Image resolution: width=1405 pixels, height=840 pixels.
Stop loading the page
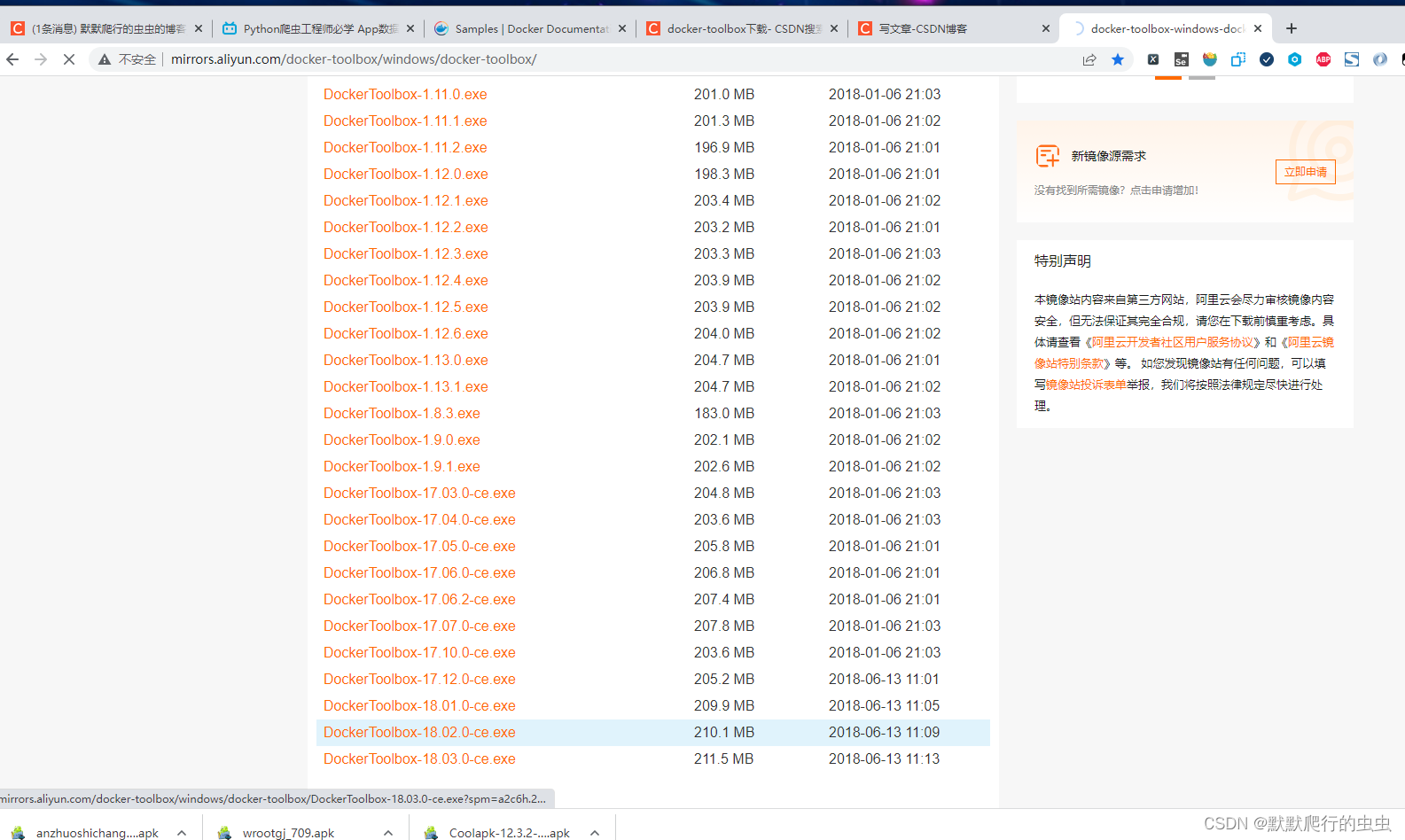pyautogui.click(x=69, y=59)
